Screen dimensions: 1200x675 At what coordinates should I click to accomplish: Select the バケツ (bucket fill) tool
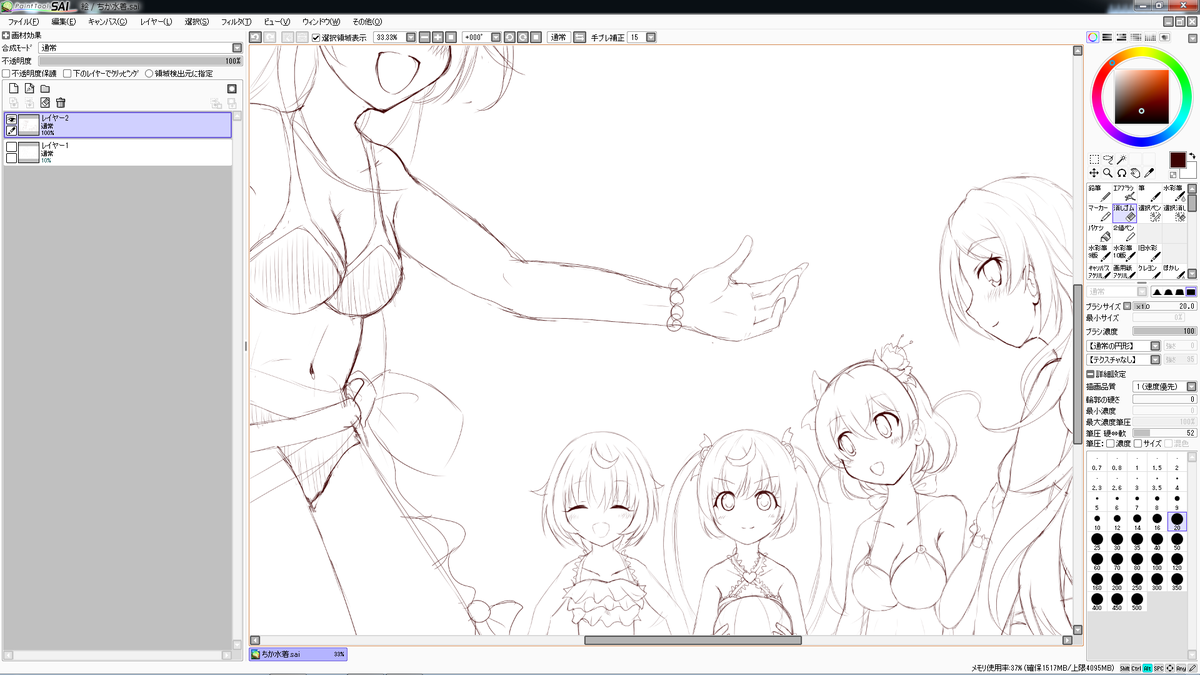tap(1098, 232)
